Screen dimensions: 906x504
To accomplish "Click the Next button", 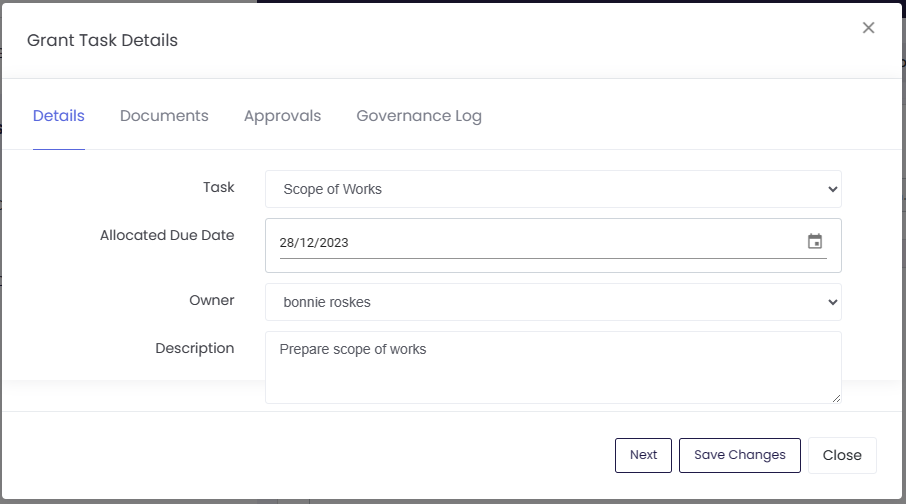I will tap(643, 455).
